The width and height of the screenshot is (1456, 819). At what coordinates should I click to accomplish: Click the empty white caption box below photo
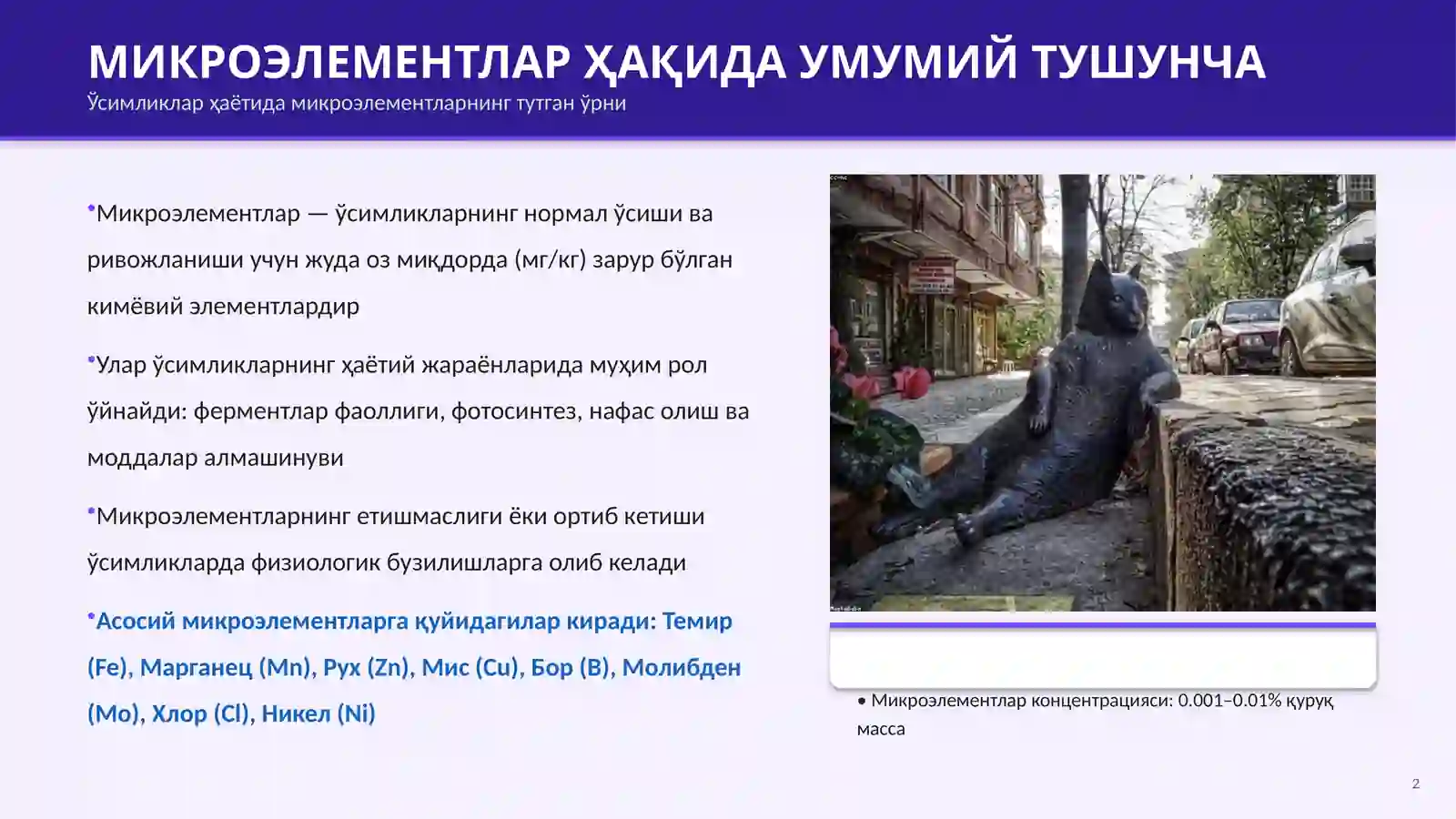coord(1102,655)
